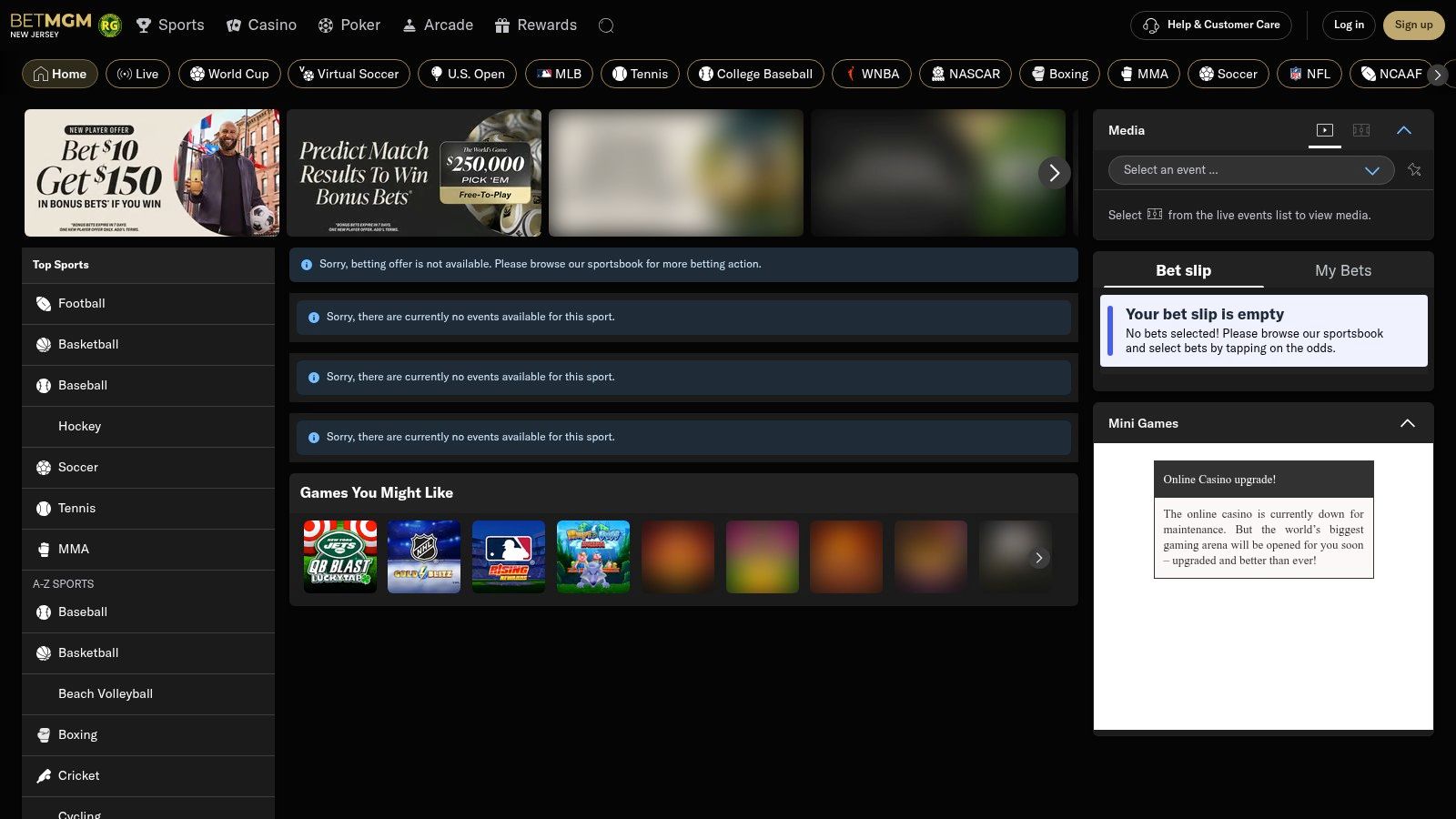Open the Bet $10 Get $150 promo banner
This screenshot has width=1456, height=819.
point(152,173)
